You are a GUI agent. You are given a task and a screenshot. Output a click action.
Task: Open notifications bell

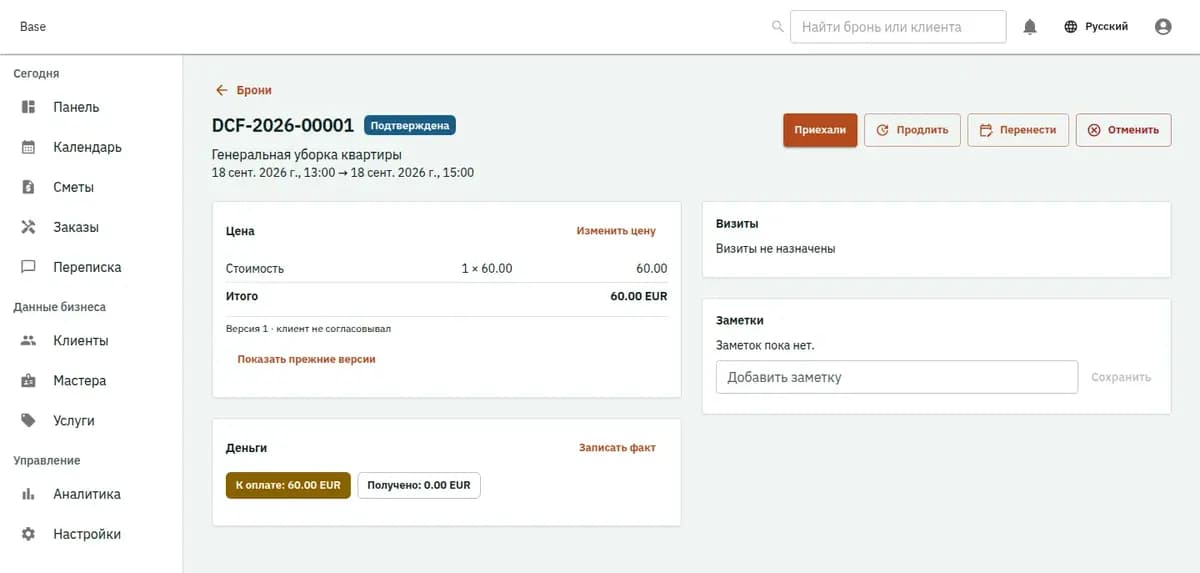tap(1030, 27)
